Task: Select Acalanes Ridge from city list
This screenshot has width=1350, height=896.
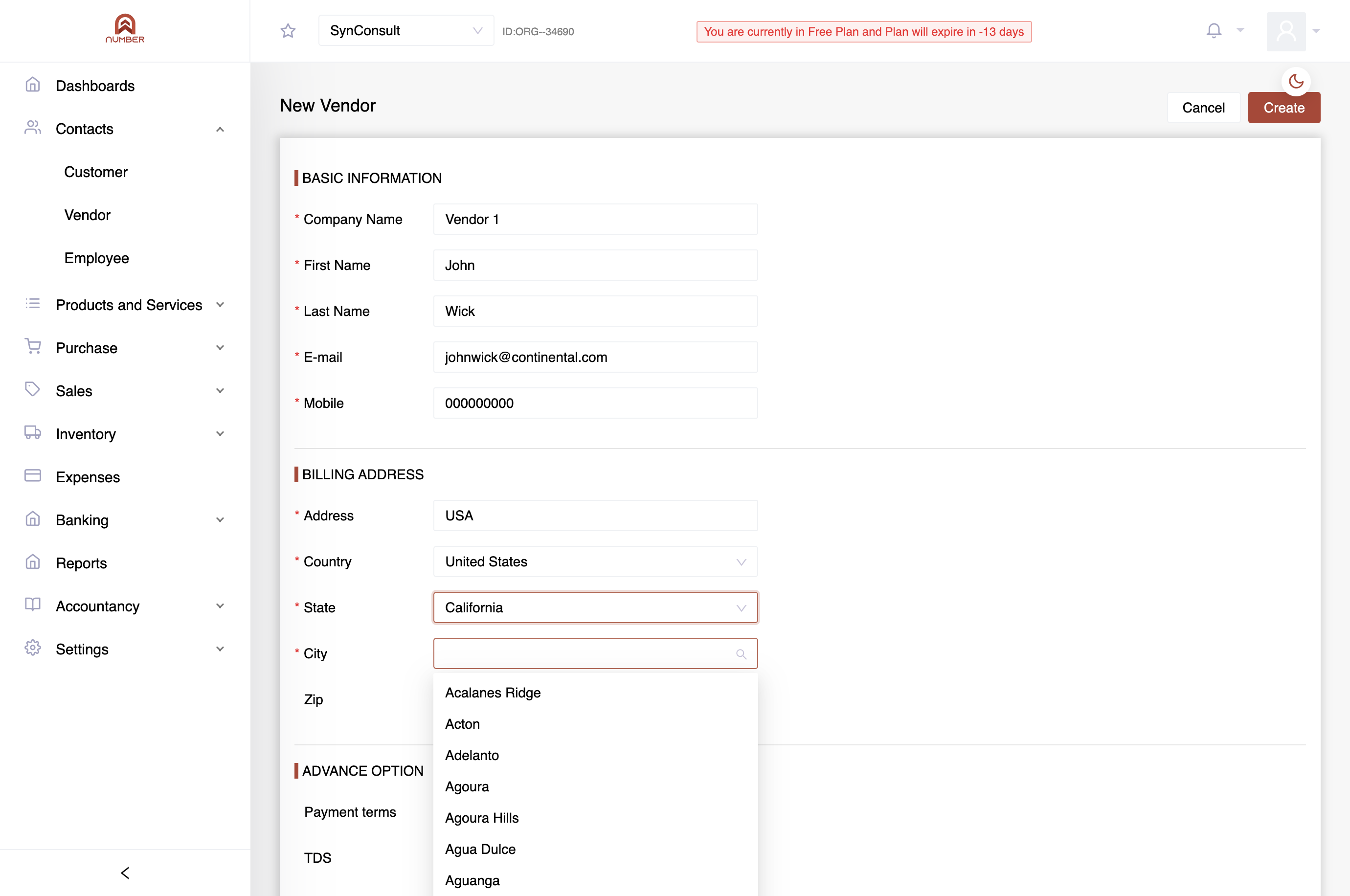Action: tap(595, 693)
